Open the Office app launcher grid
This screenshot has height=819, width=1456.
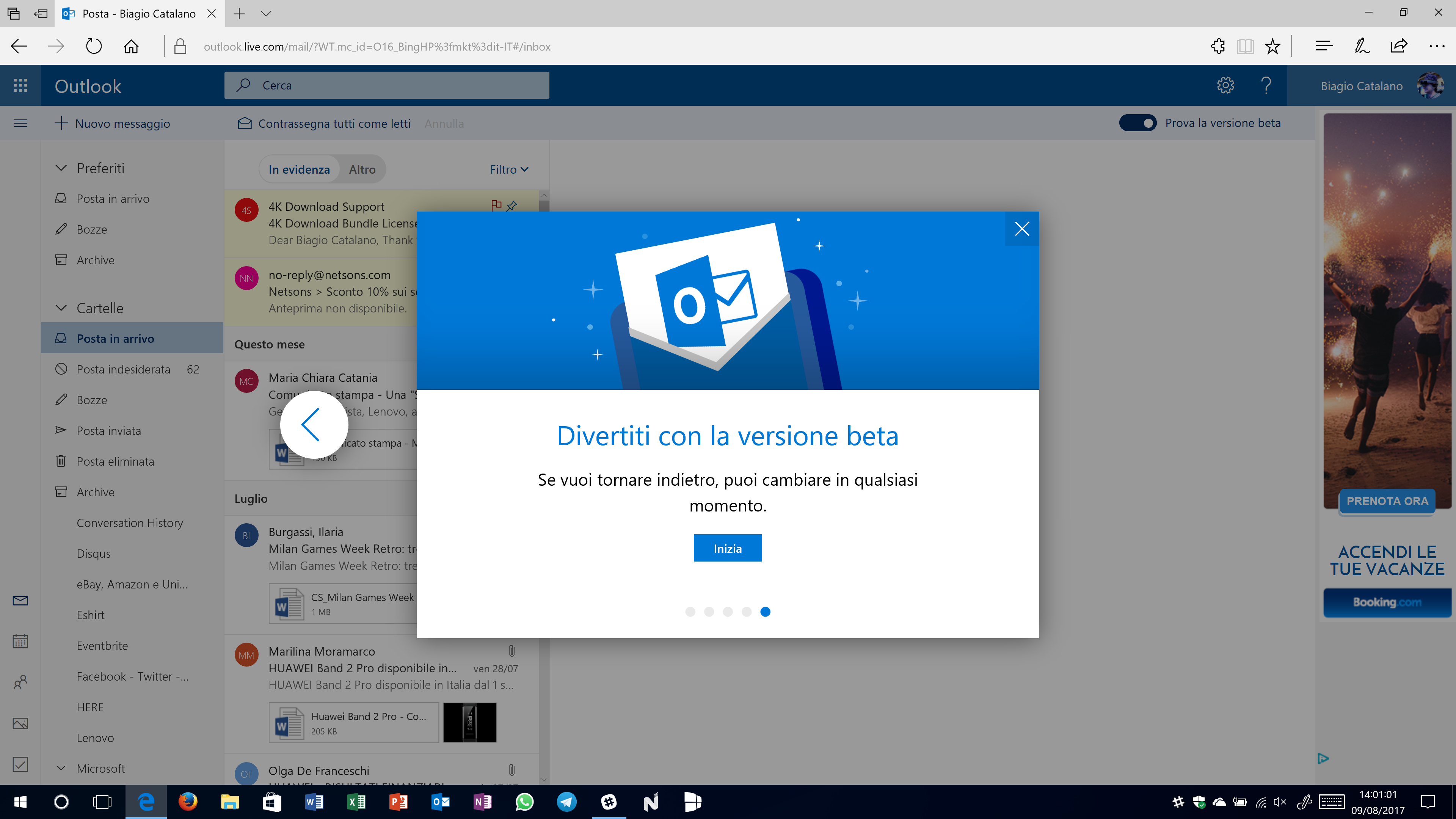[20, 85]
